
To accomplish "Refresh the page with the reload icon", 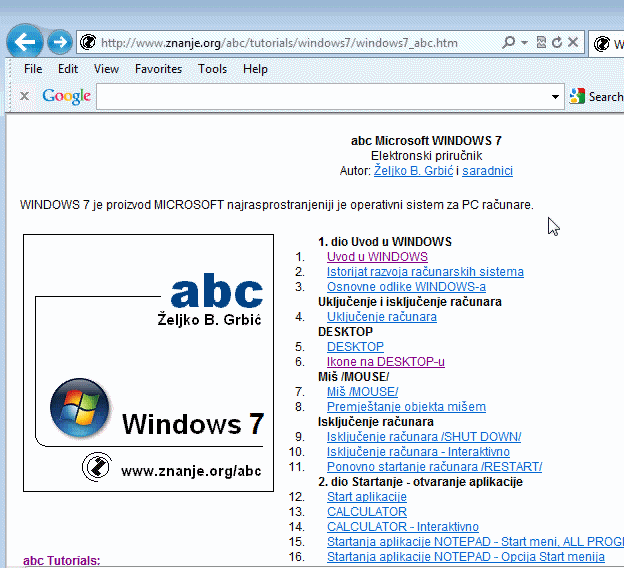I will click(x=556, y=43).
